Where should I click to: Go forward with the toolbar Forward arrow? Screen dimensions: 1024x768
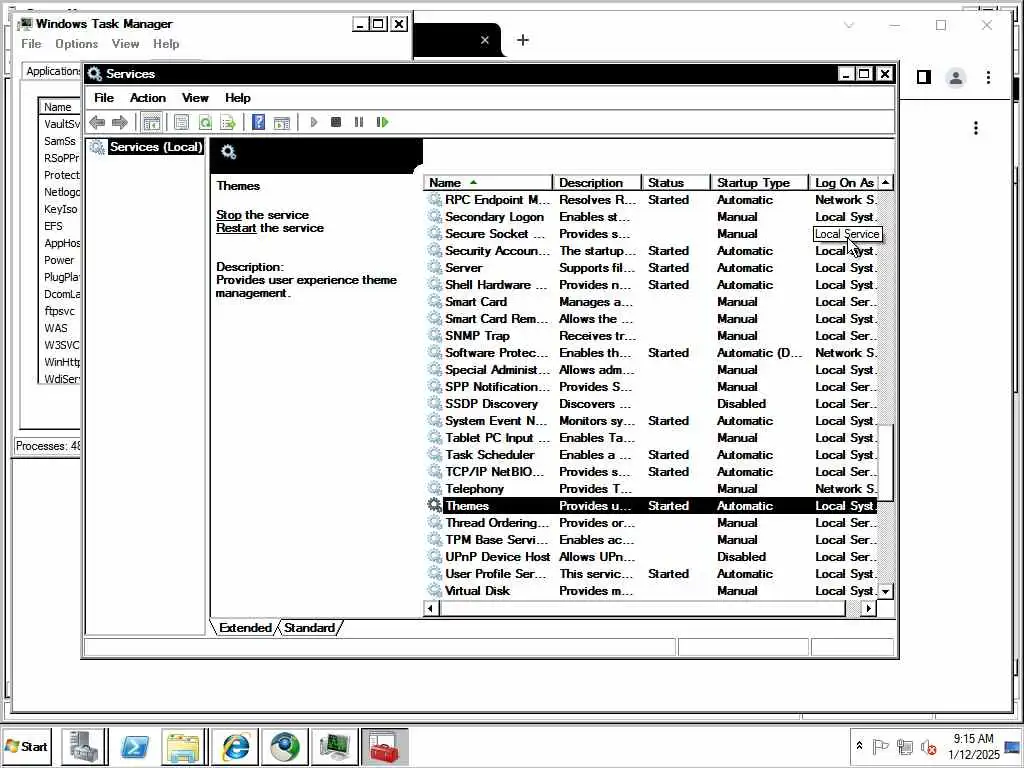(x=120, y=122)
